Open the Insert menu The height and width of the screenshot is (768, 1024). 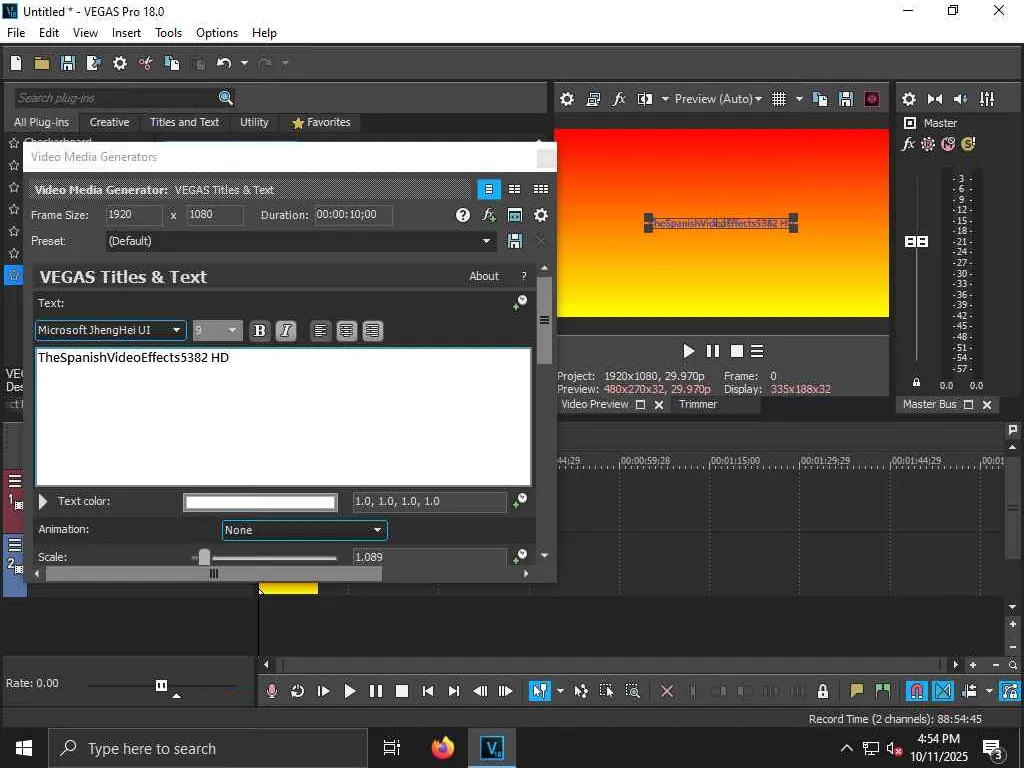(126, 33)
